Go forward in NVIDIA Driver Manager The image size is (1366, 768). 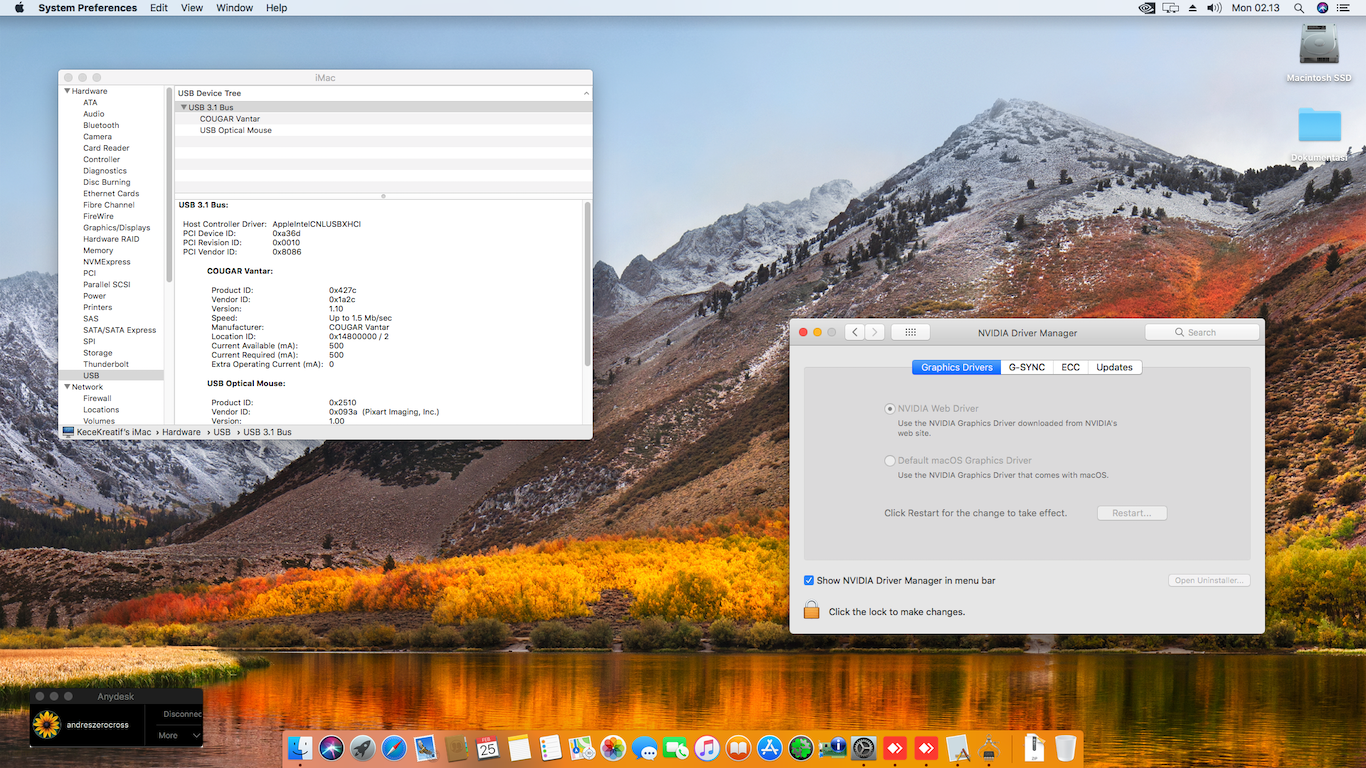[875, 332]
